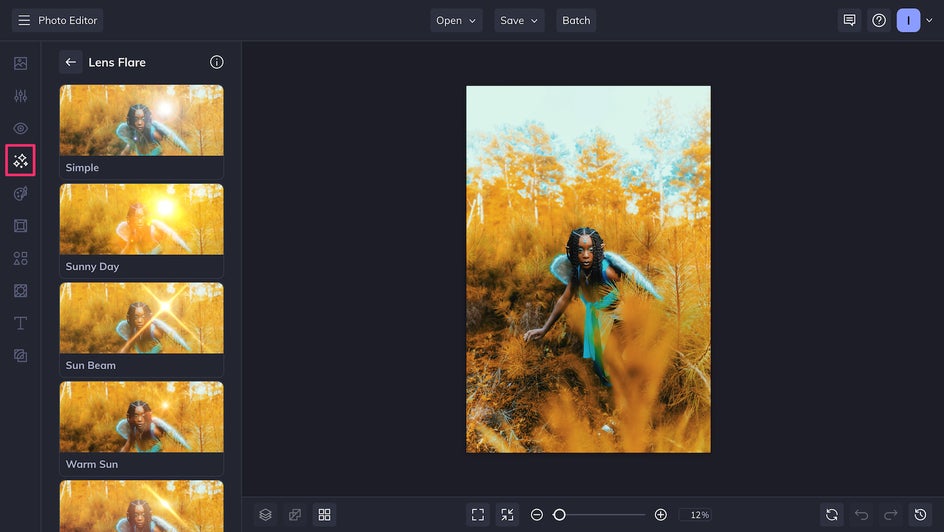Open the Effects sparkle tool in sidebar
Image resolution: width=944 pixels, height=532 pixels.
point(20,160)
